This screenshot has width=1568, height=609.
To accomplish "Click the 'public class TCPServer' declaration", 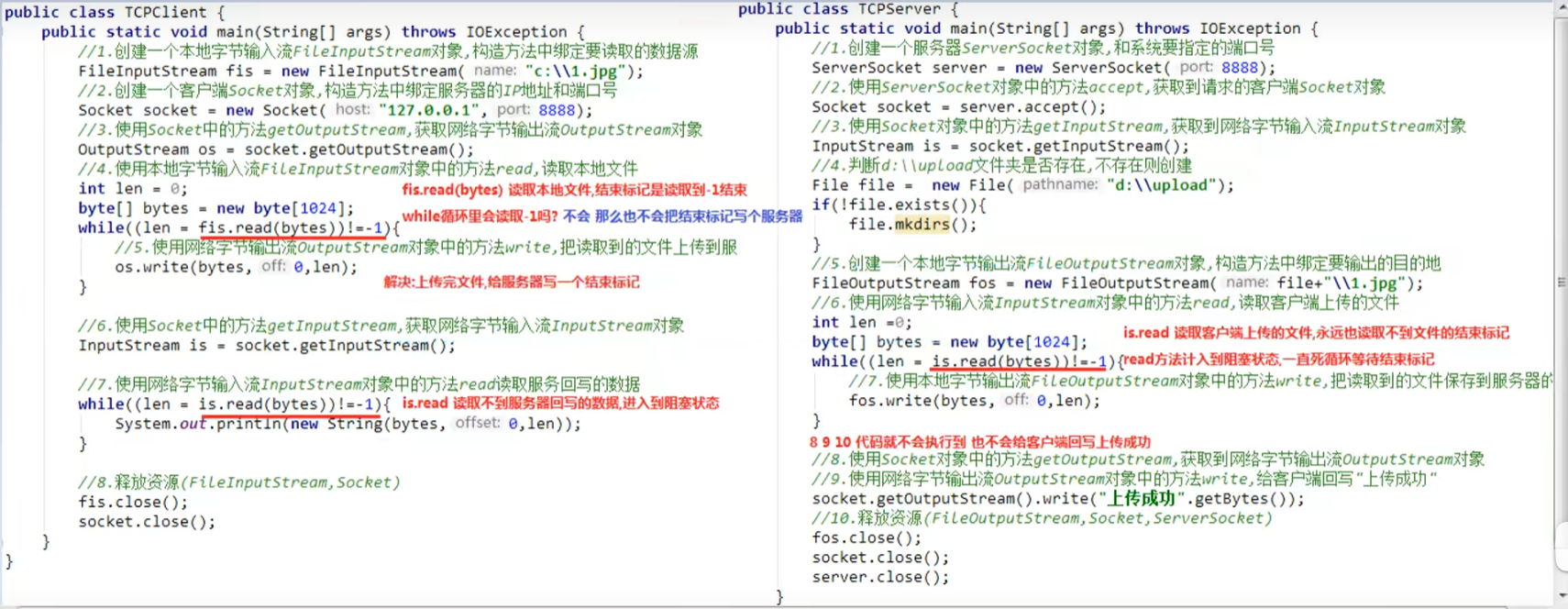I will 848,9.
